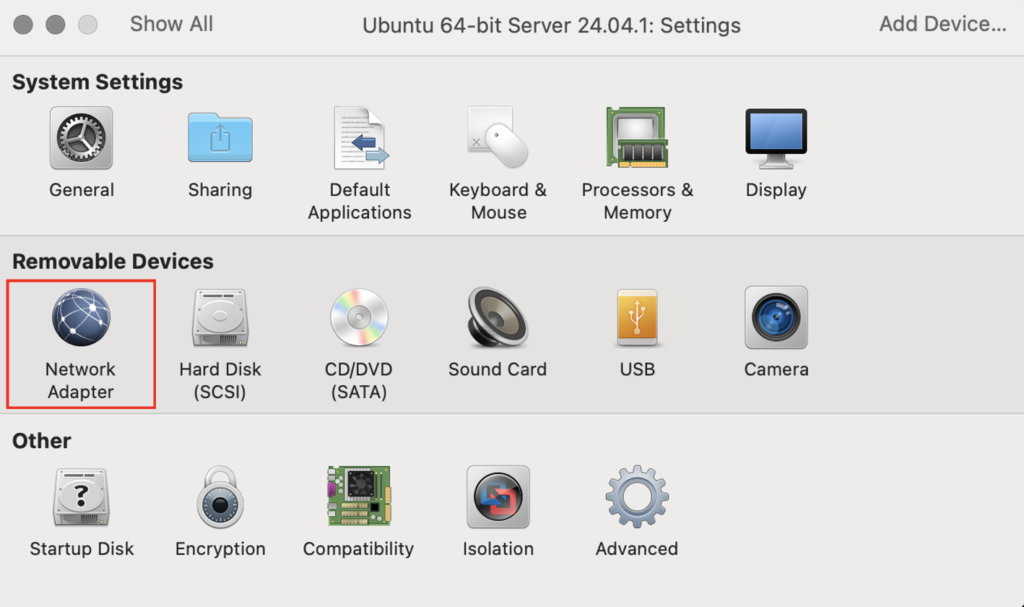Click Add Device… in the title bar

[942, 24]
